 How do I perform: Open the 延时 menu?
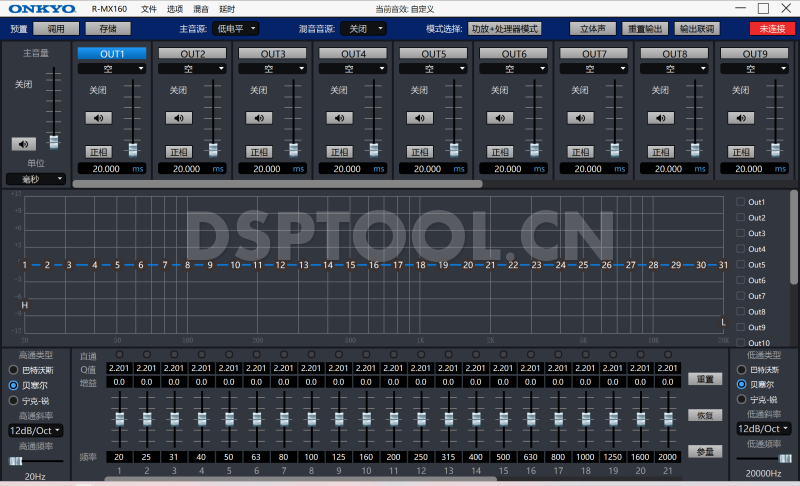tap(227, 8)
